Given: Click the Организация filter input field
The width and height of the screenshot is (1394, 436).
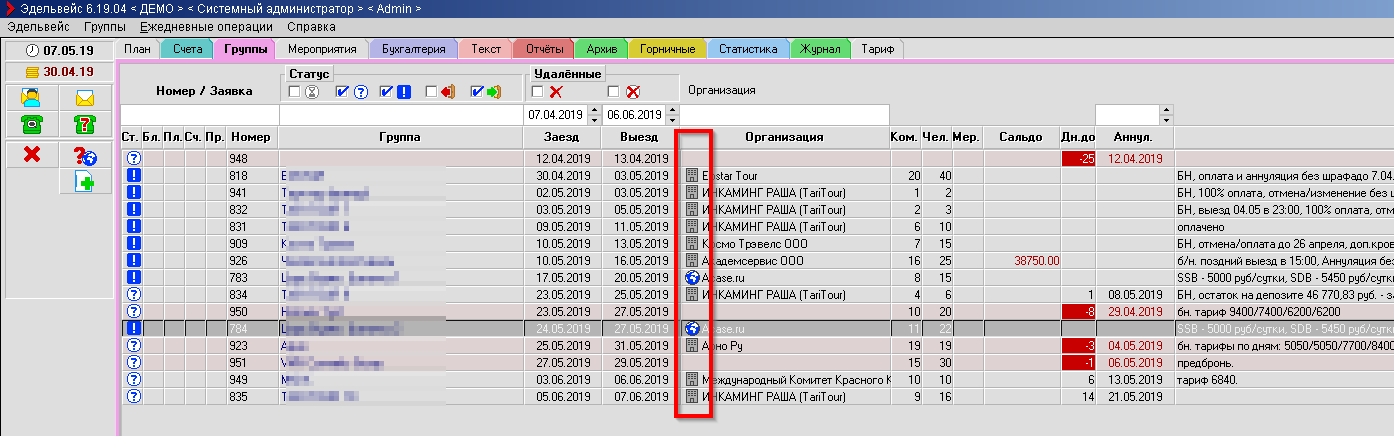Looking at the screenshot, I should [x=783, y=115].
